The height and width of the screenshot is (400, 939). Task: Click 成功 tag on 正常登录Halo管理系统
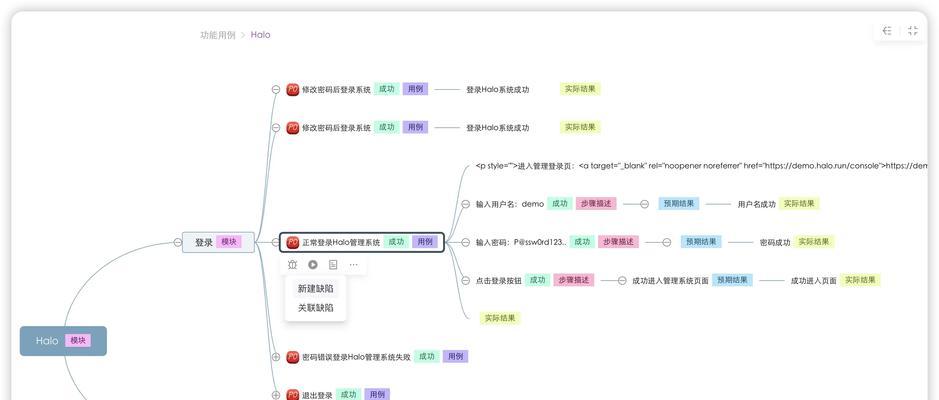396,242
